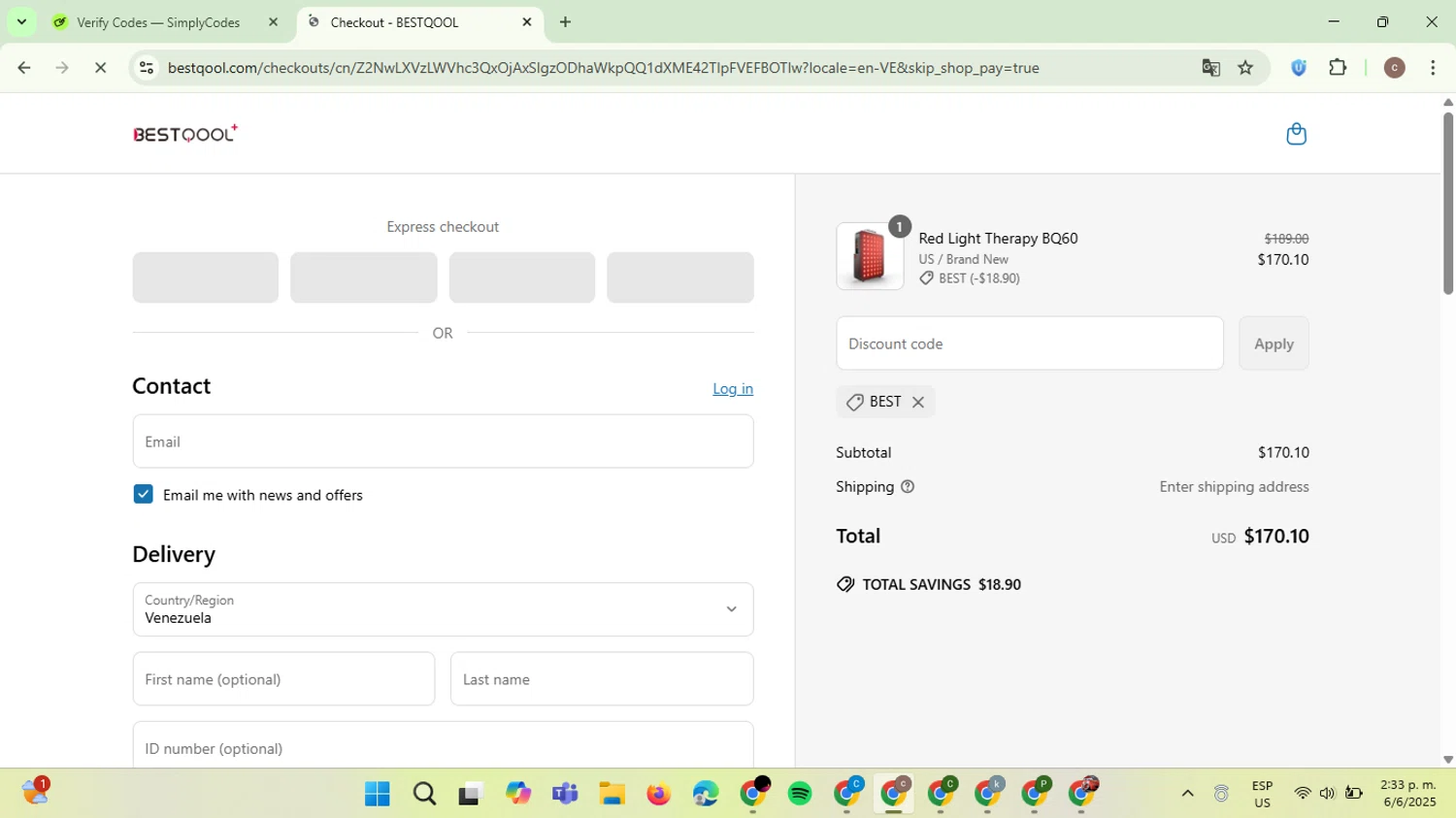Open the shopping cart bag icon
This screenshot has height=818, width=1456.
pos(1296,134)
